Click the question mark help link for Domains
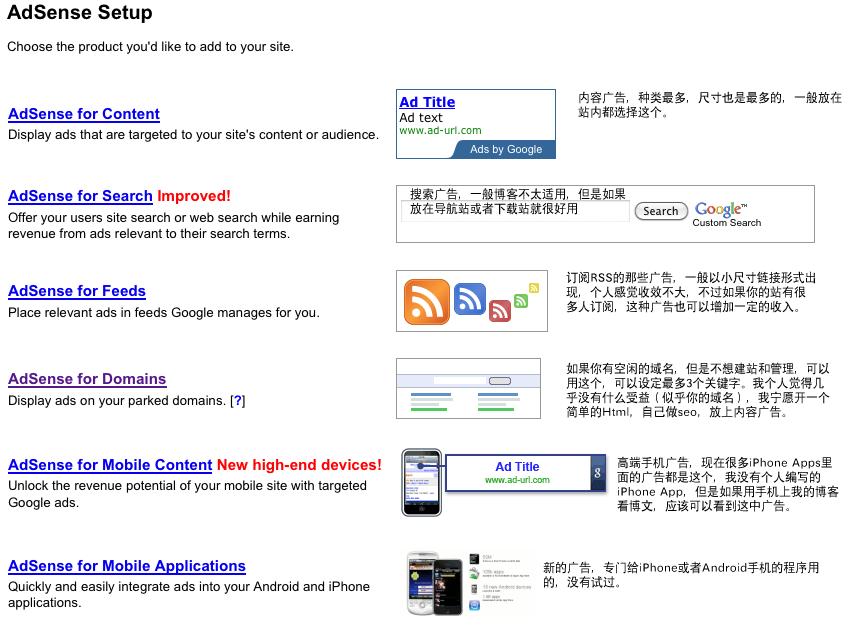Image resolution: width=853 pixels, height=640 pixels. (238, 401)
